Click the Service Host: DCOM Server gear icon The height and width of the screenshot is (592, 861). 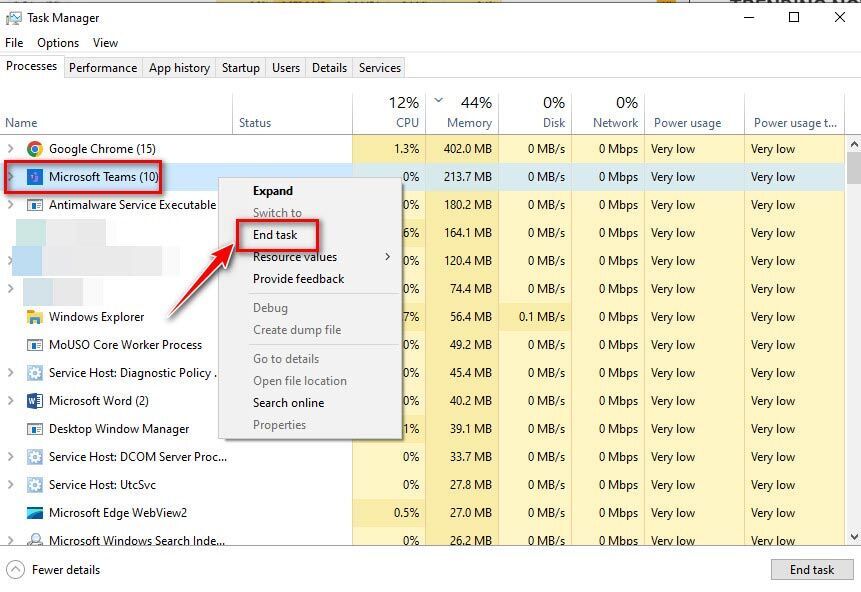[x=35, y=457]
